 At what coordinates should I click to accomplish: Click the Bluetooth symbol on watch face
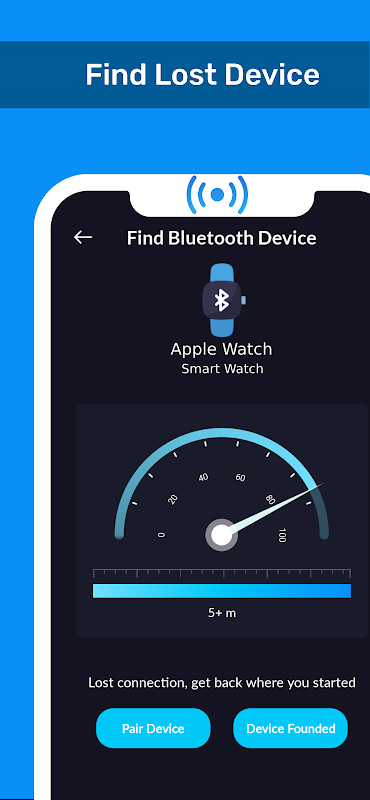(221, 301)
